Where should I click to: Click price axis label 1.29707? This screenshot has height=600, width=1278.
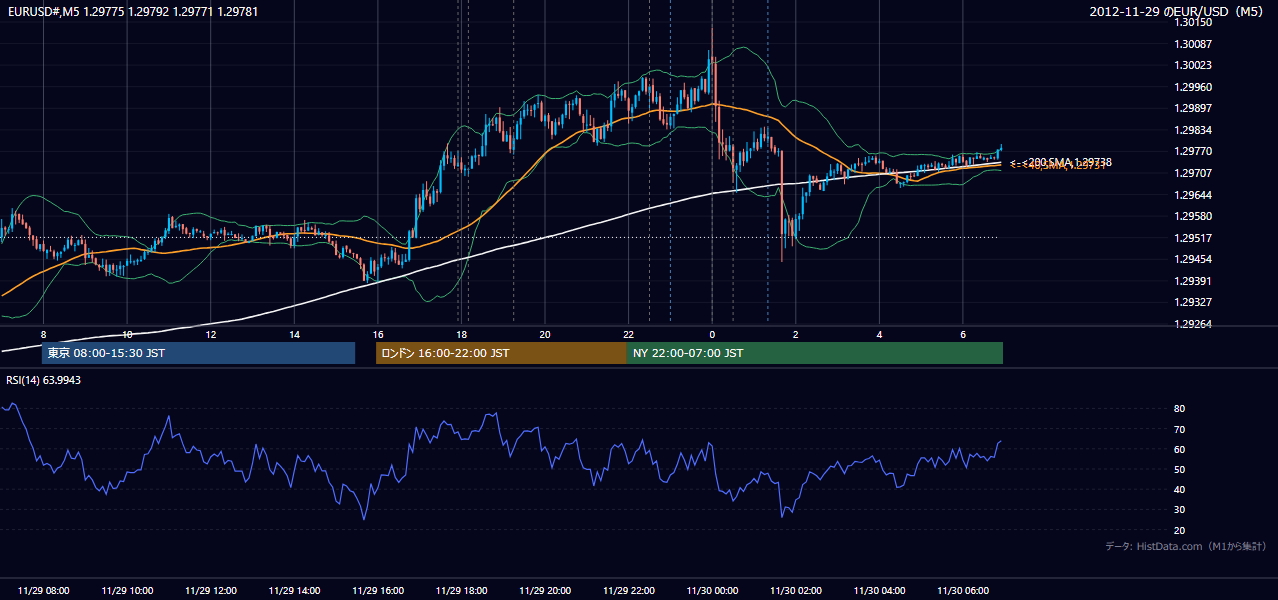1193,173
